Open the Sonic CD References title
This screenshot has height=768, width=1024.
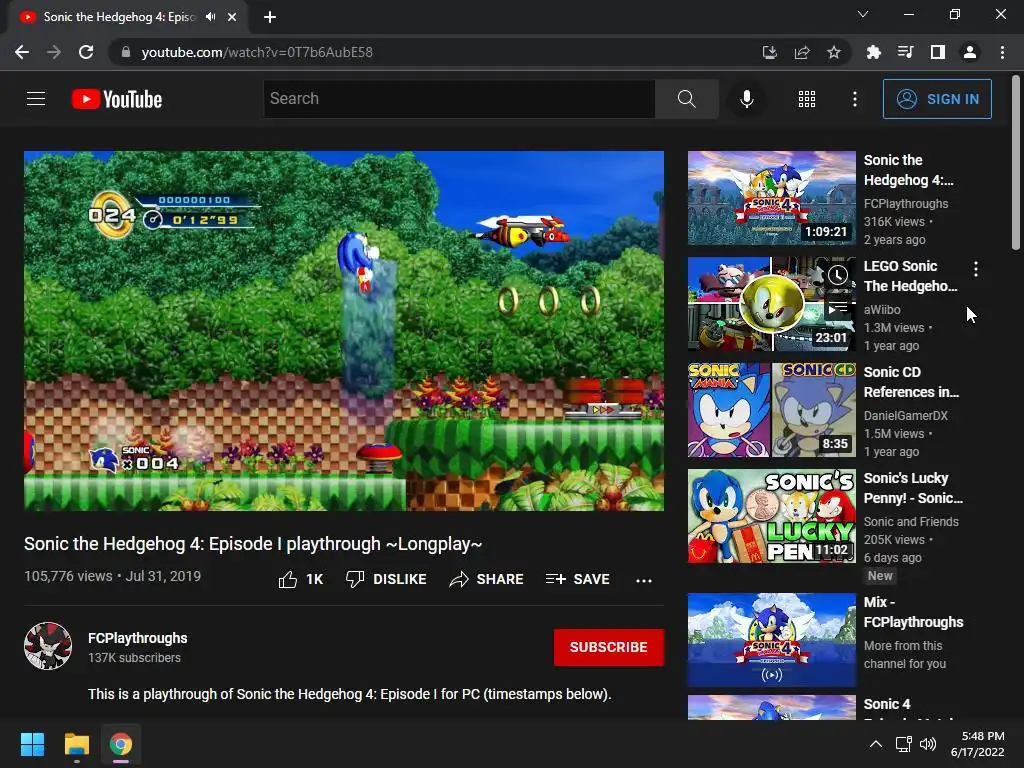pyautogui.click(x=911, y=382)
